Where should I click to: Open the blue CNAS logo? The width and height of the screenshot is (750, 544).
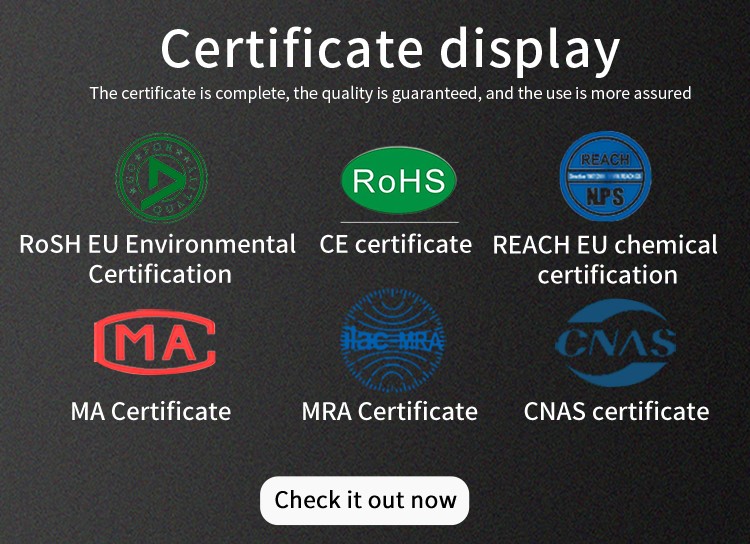(615, 343)
